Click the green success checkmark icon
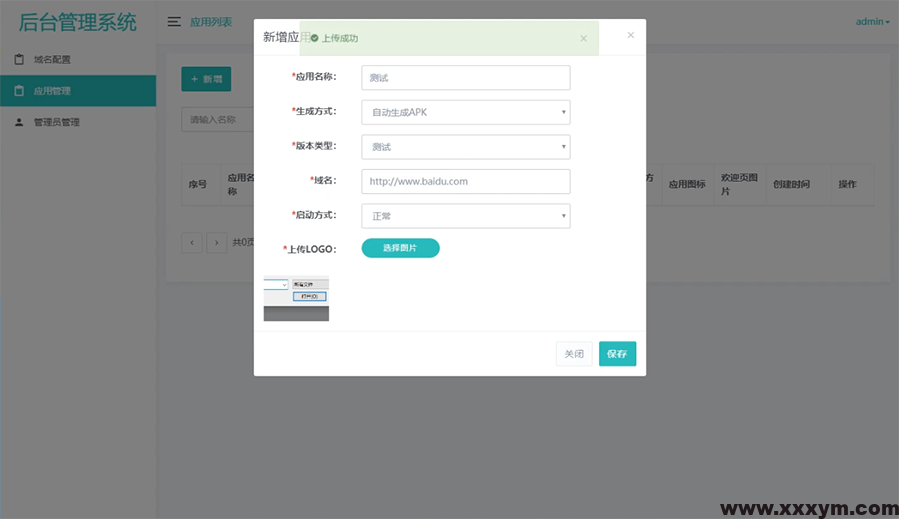Screen dimensions: 899x519 point(314,38)
